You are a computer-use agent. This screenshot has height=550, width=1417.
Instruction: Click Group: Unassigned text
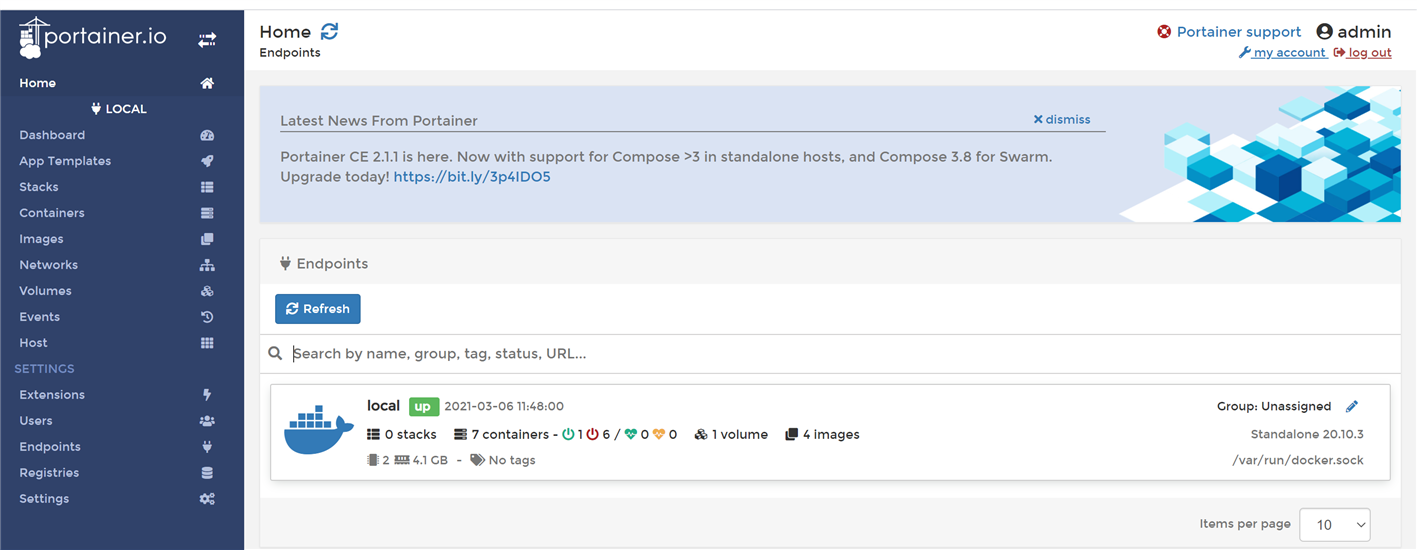tap(1274, 406)
